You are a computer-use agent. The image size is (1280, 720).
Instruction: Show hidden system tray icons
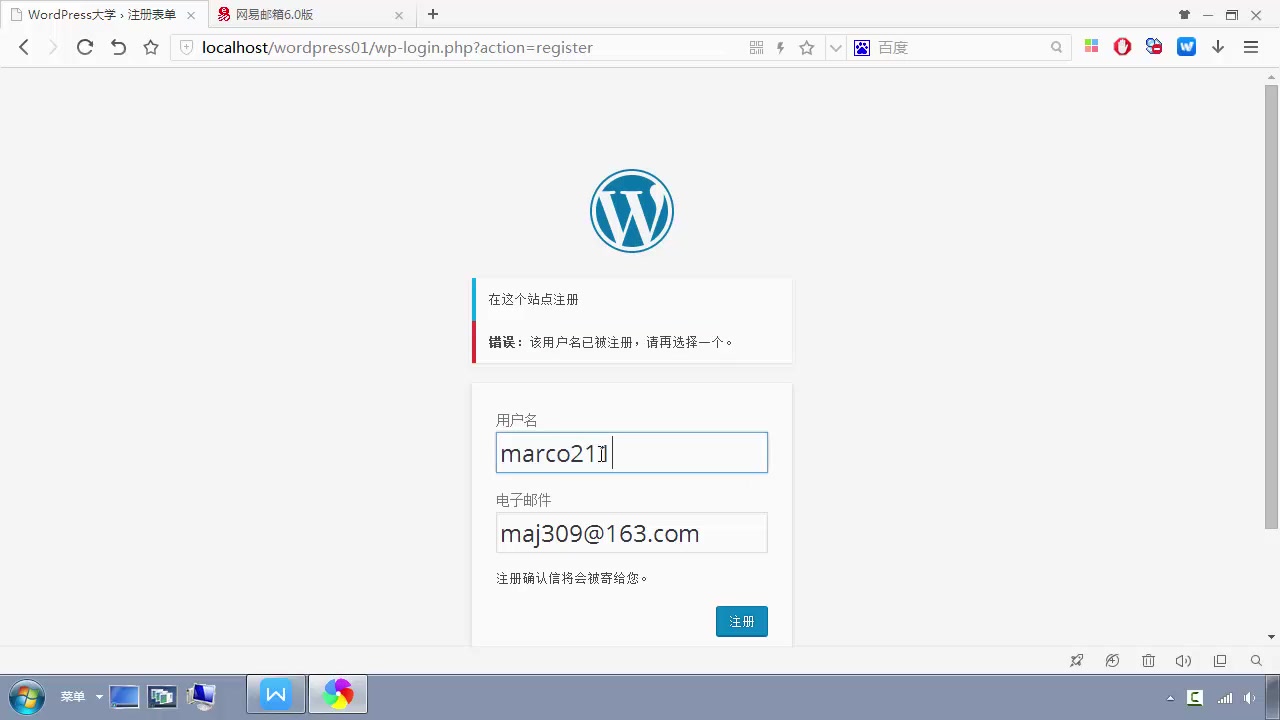pyautogui.click(x=1170, y=698)
